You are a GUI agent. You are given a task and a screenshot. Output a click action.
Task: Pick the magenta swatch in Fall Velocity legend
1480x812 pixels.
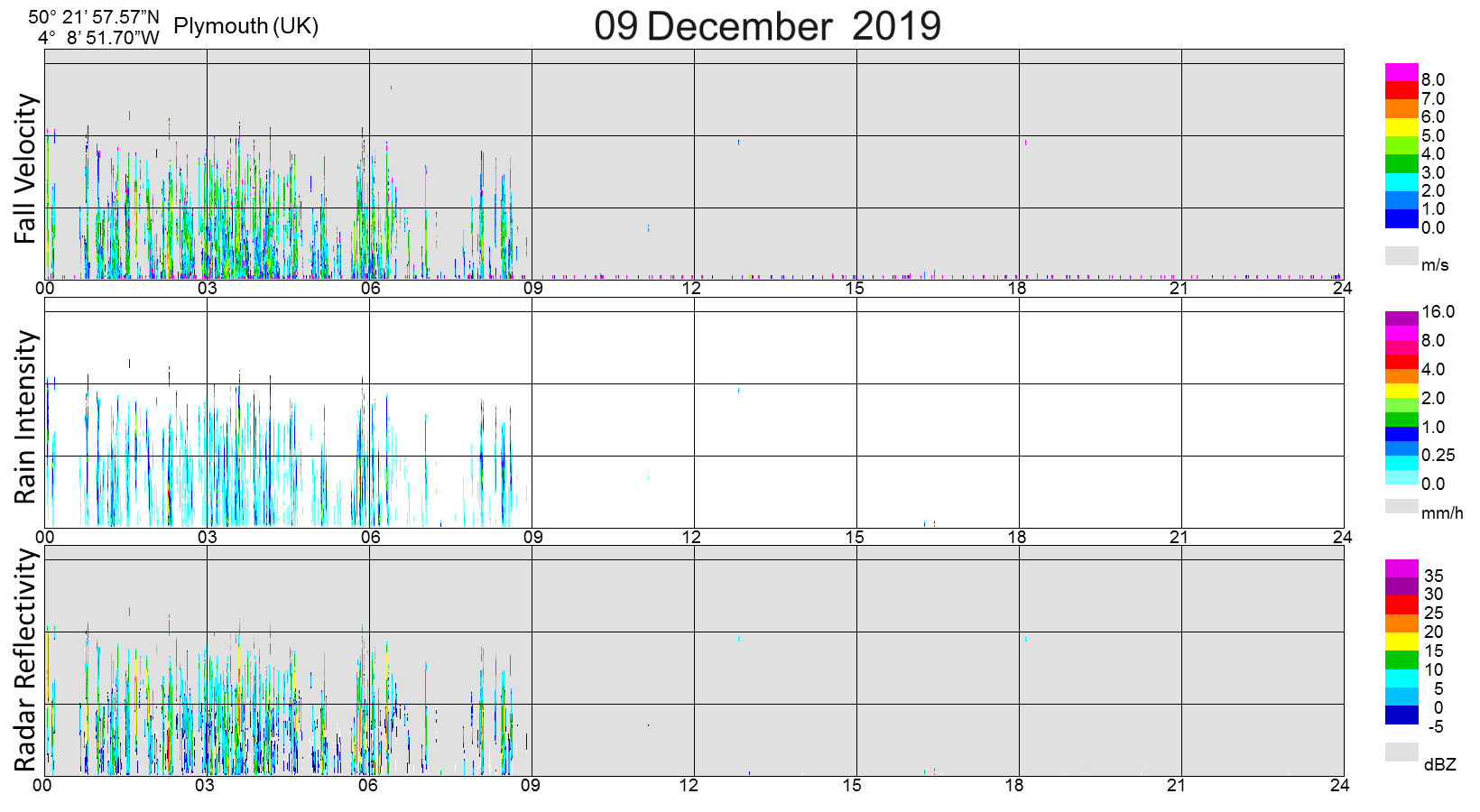coord(1401,72)
